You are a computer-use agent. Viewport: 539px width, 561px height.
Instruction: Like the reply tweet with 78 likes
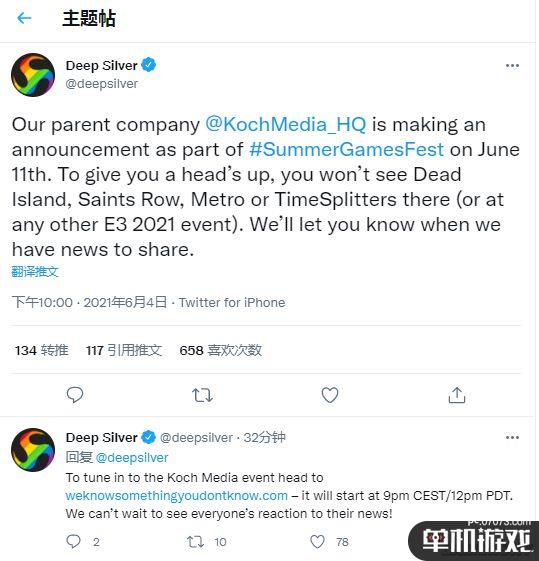coord(317,542)
